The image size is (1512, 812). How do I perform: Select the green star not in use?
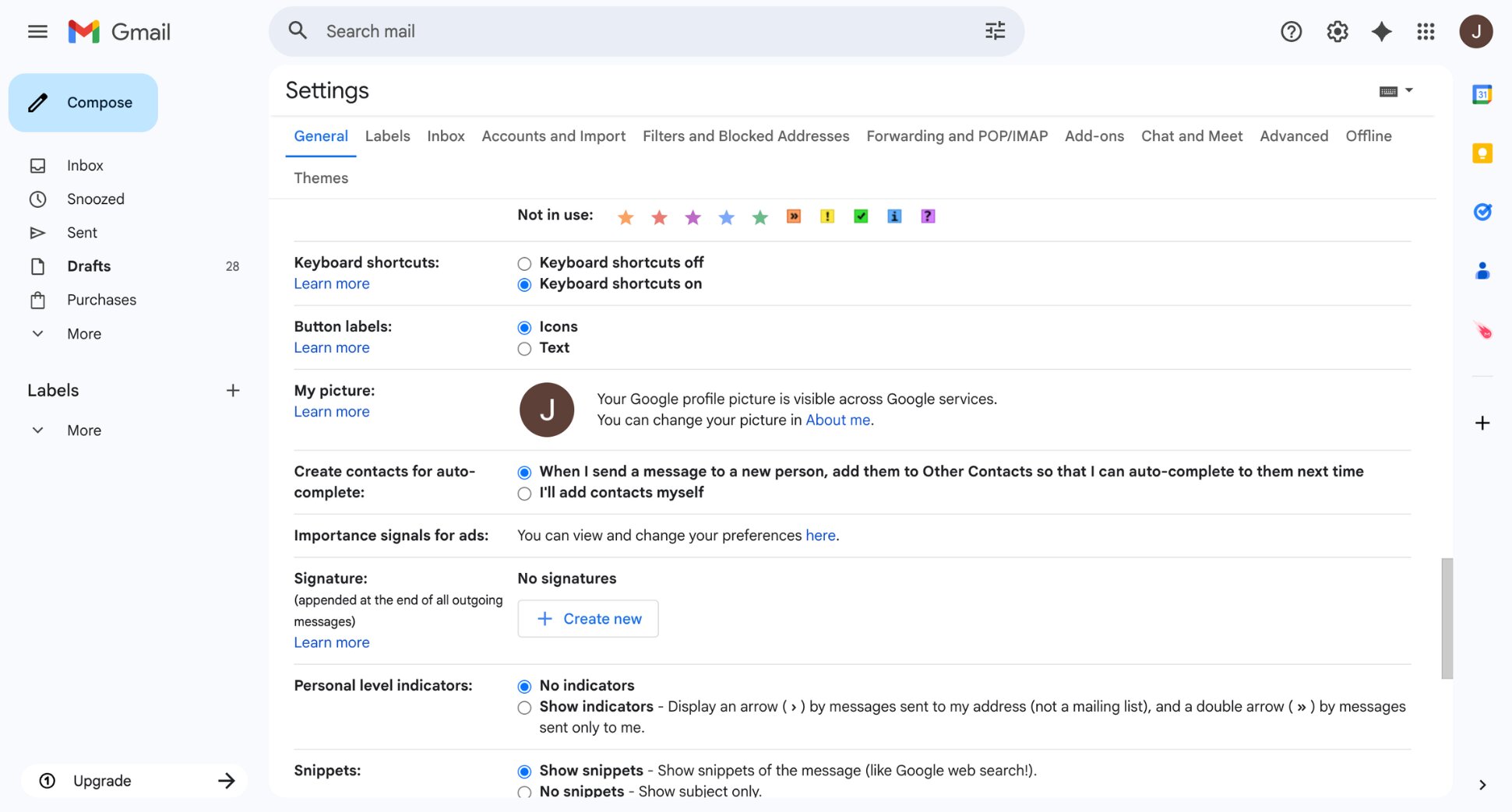point(760,217)
